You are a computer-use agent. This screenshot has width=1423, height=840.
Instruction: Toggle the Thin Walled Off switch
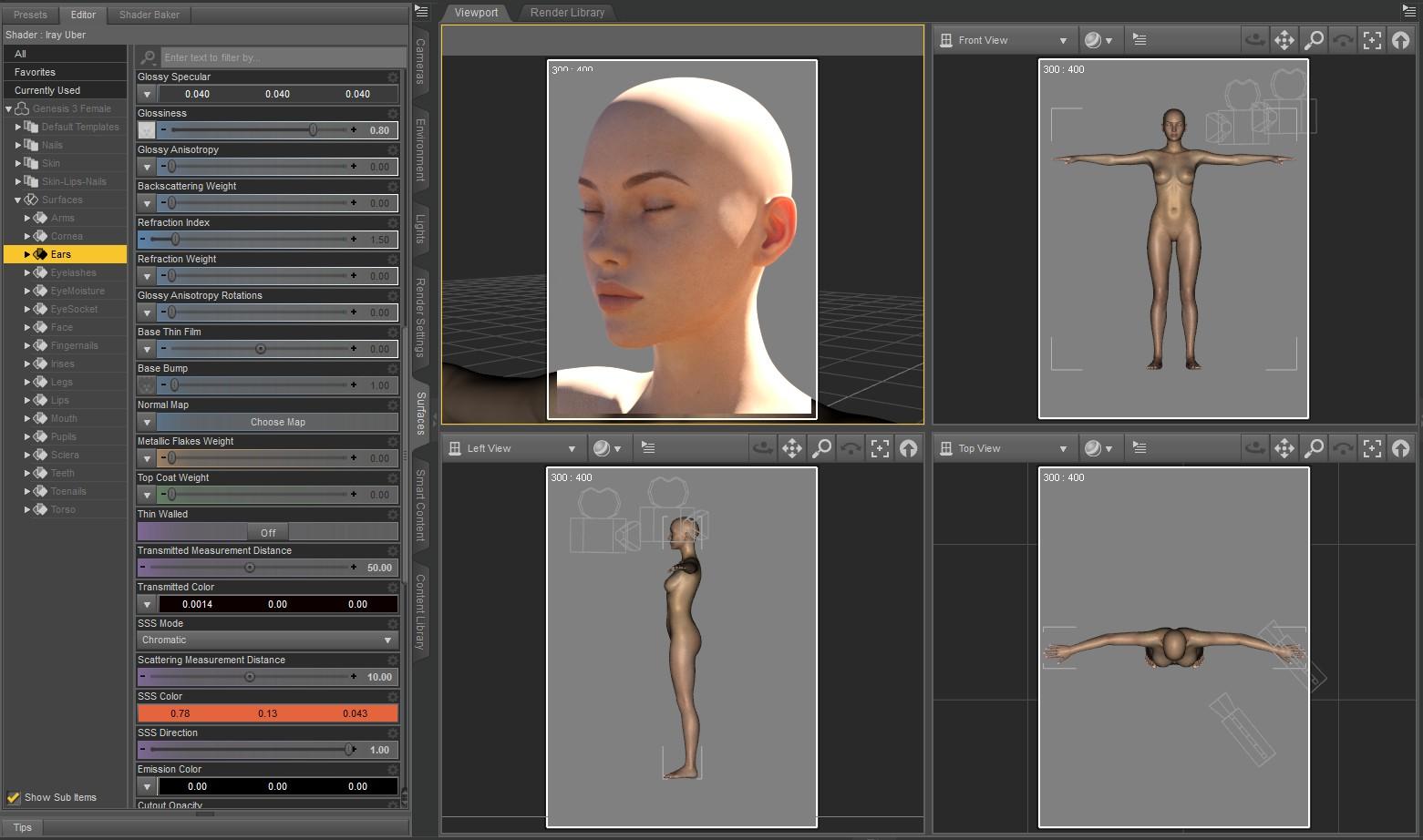(x=267, y=532)
